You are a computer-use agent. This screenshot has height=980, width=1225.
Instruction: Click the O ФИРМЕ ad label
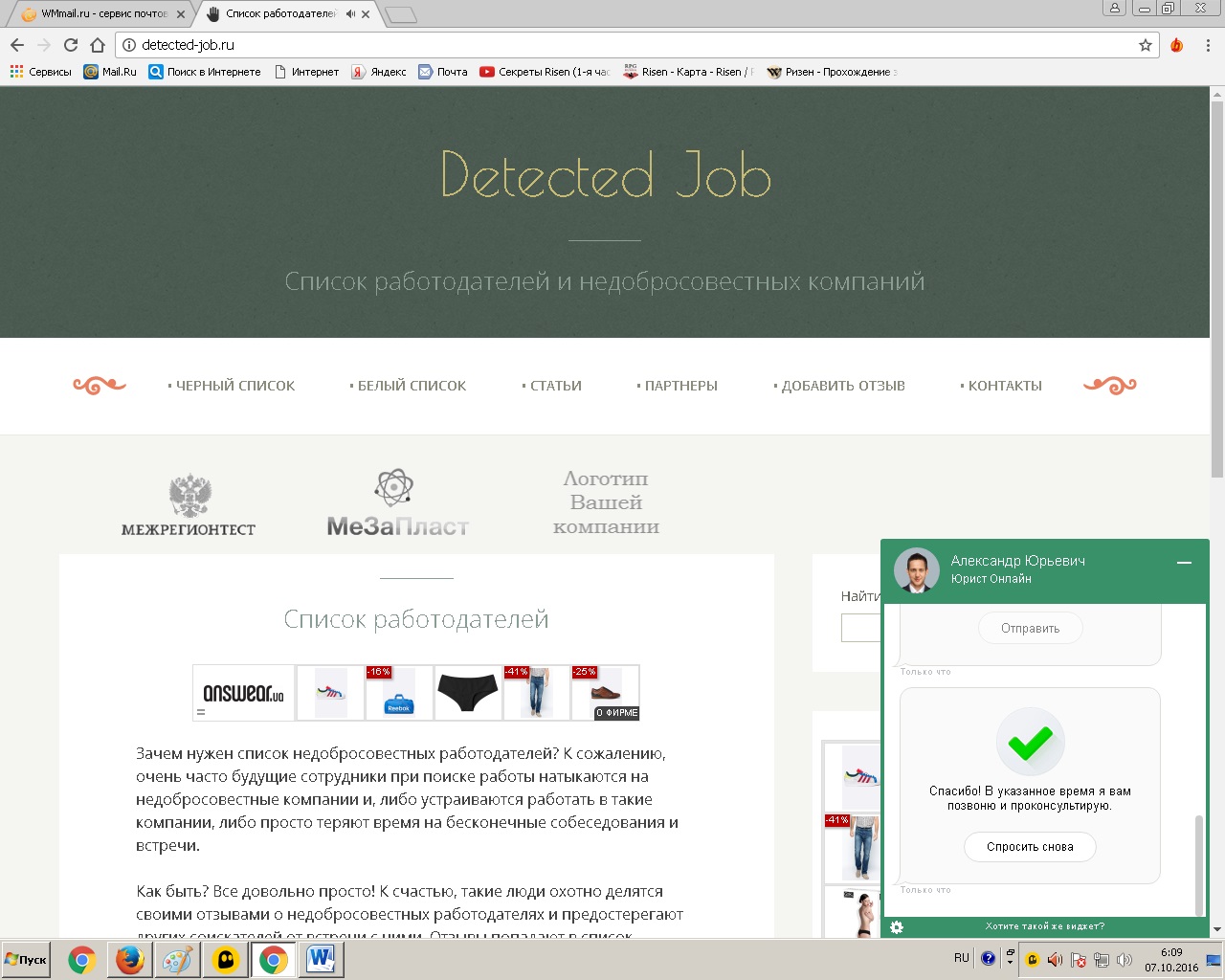click(616, 713)
